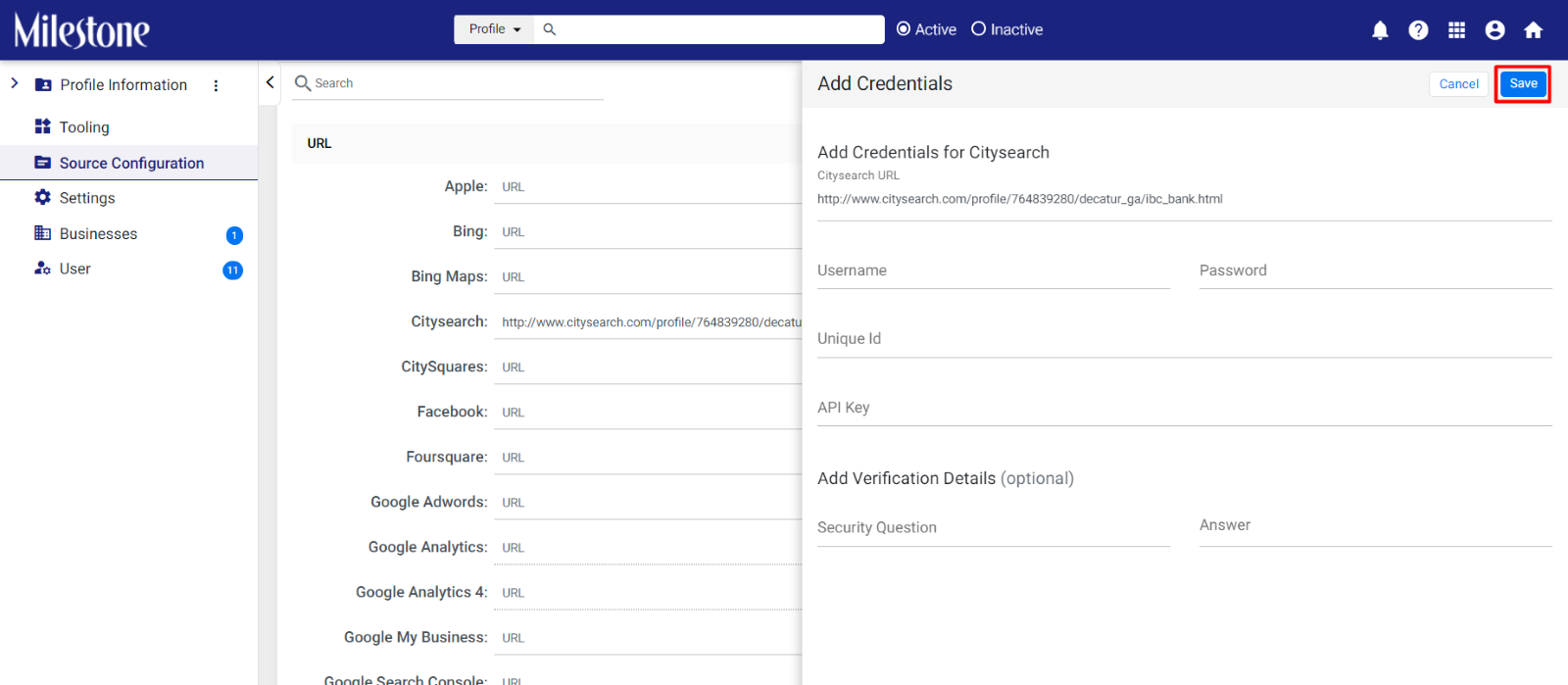Select the Inactive radio button

point(978,29)
